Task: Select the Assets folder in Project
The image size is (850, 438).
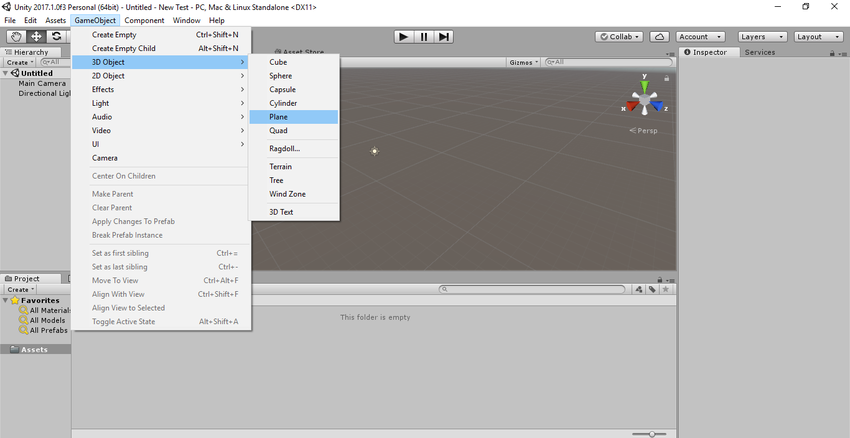Action: [35, 350]
